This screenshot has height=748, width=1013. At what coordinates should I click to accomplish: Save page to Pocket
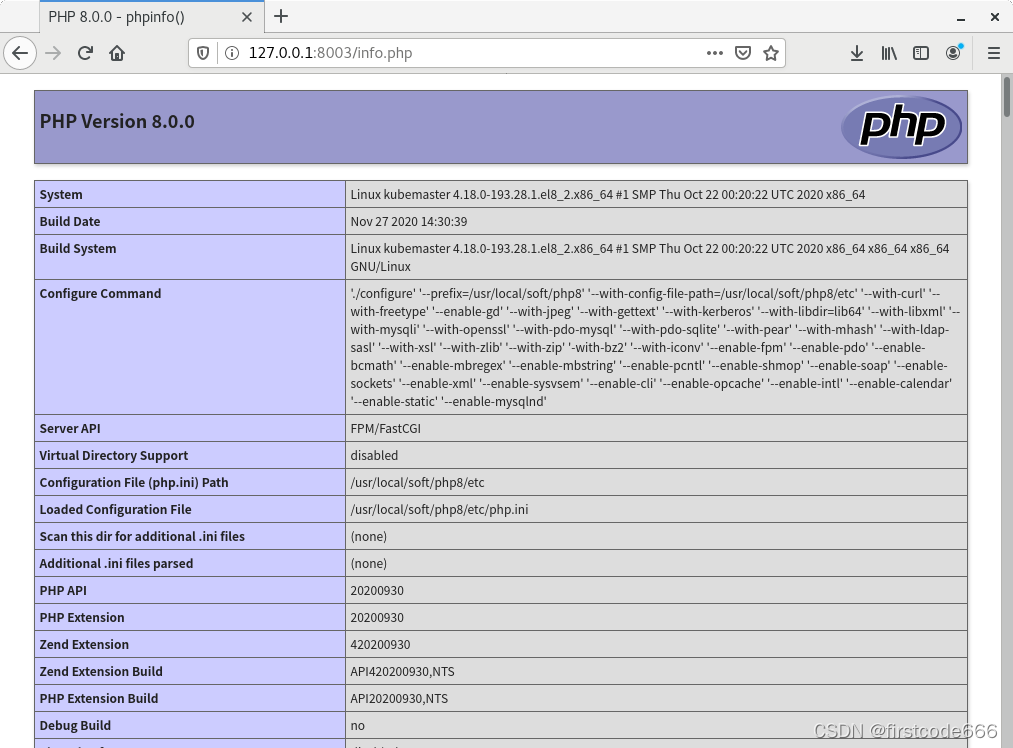[x=743, y=53]
